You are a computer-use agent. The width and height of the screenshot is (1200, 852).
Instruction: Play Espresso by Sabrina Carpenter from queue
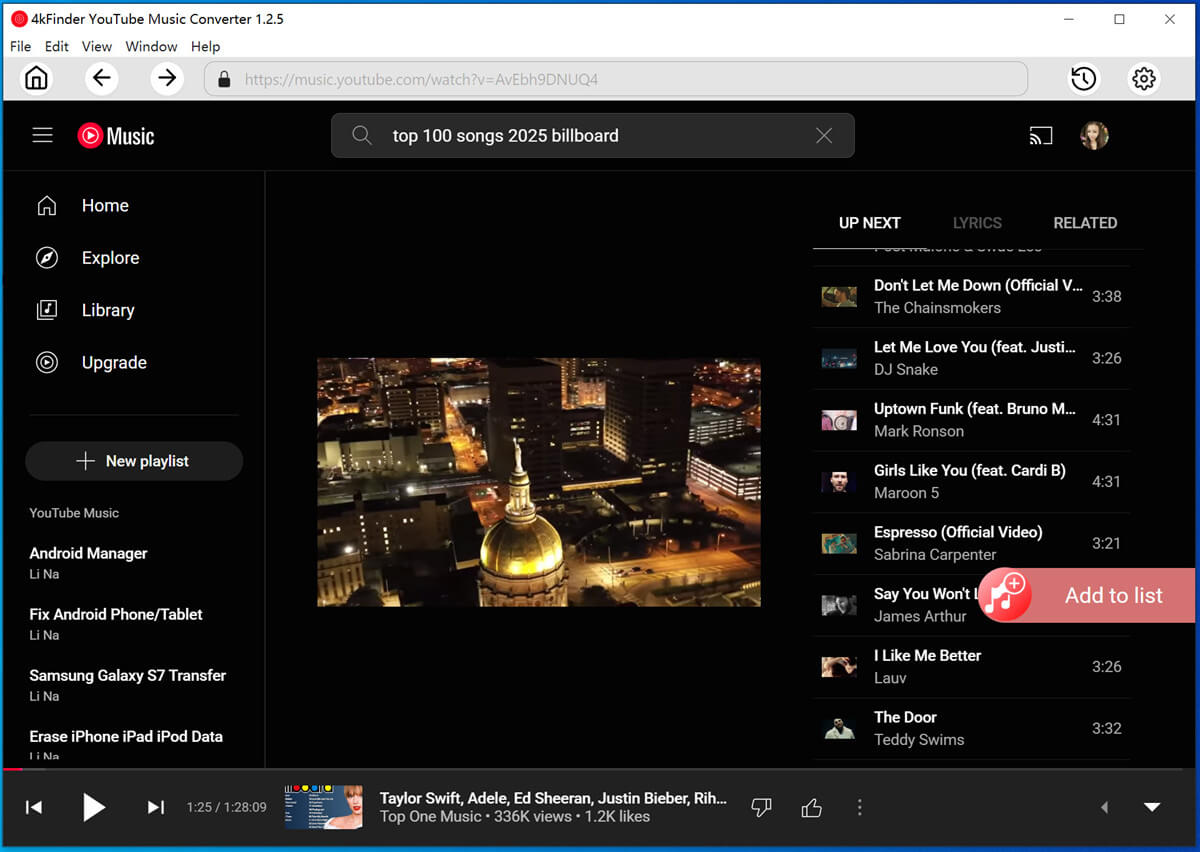click(957, 543)
